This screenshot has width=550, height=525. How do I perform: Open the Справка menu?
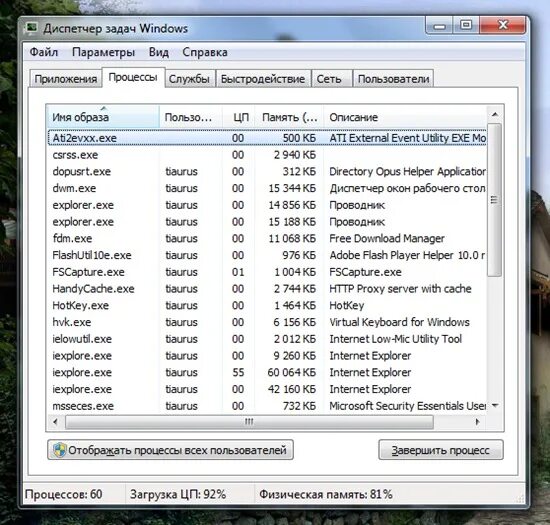pyautogui.click(x=205, y=52)
